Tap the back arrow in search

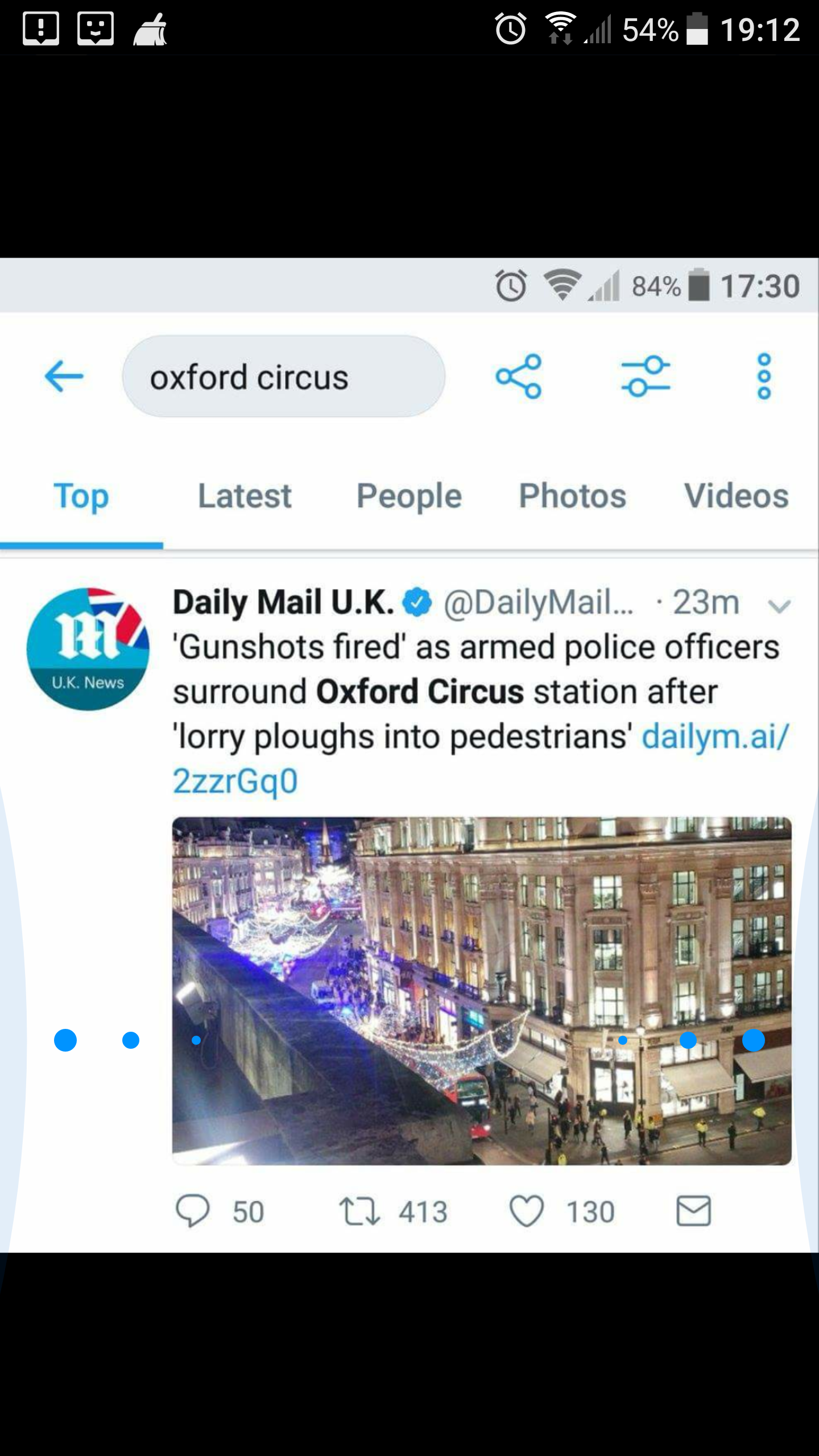coord(64,377)
